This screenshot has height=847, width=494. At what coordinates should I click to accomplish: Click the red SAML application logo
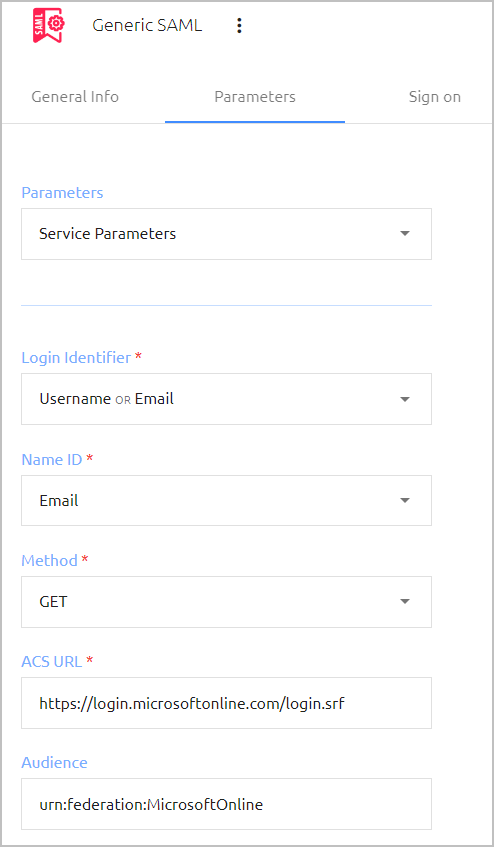coord(48,25)
